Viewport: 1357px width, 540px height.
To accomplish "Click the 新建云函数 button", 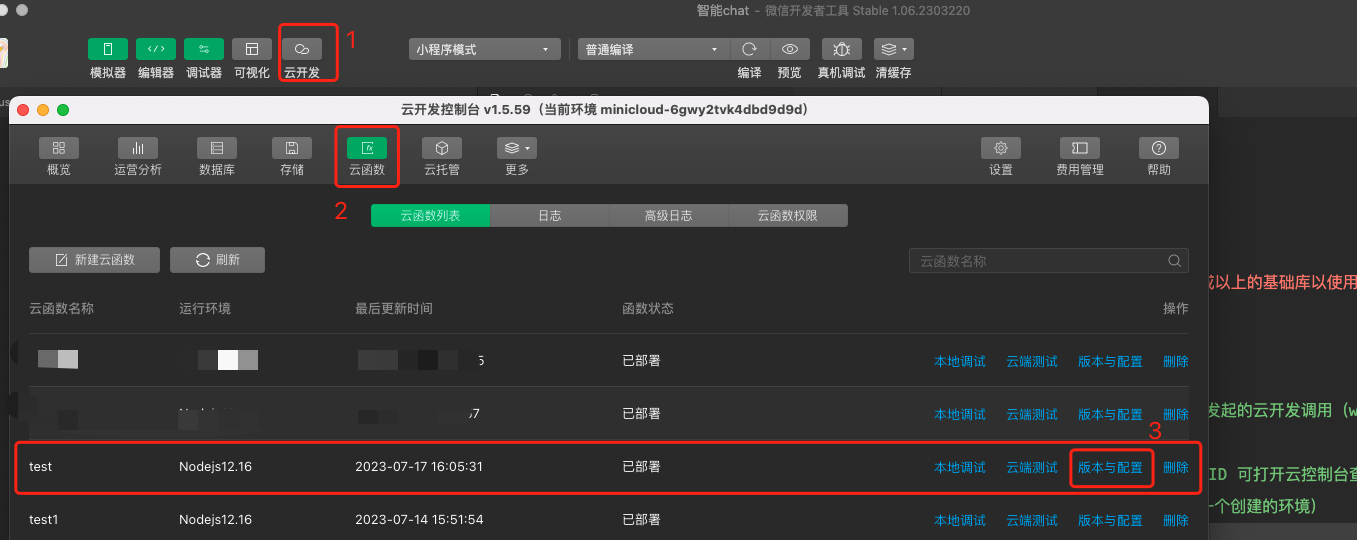I will (95, 260).
